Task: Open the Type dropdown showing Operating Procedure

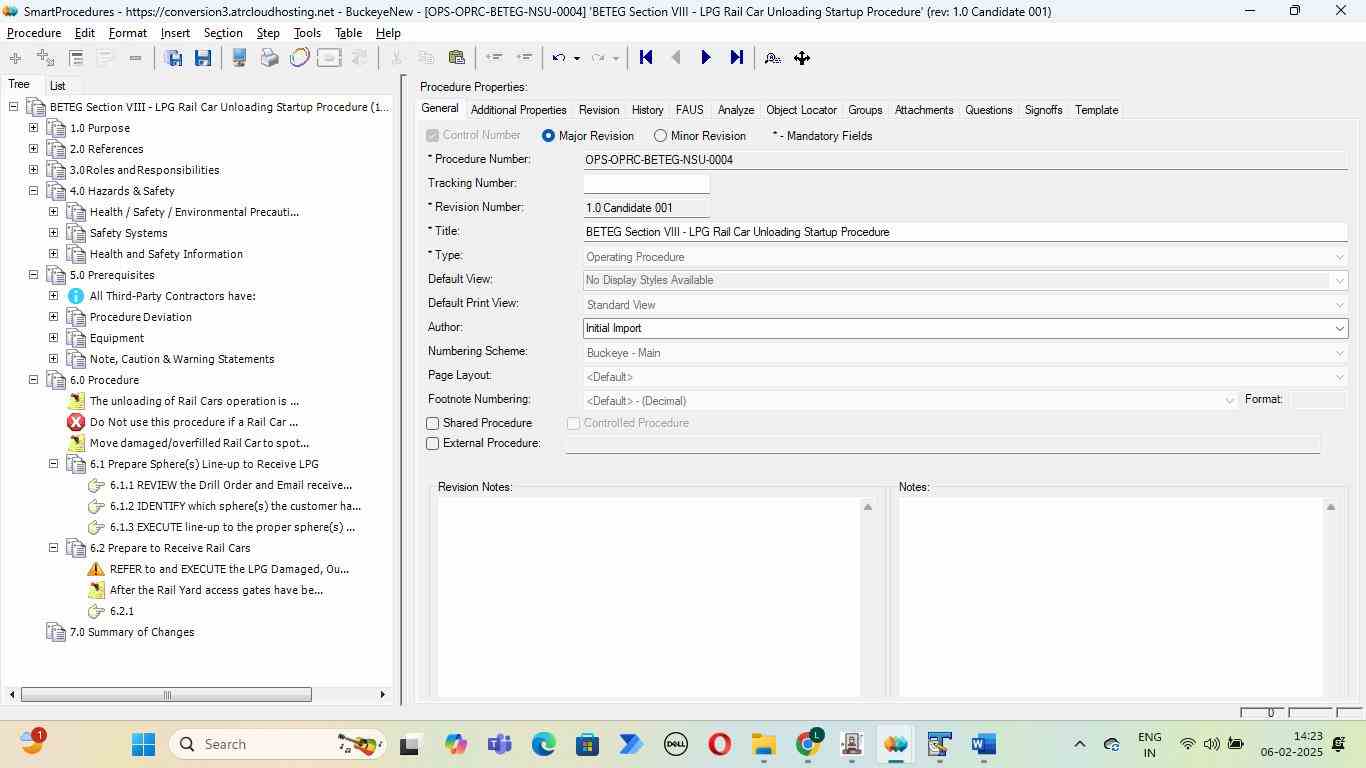Action: click(x=1340, y=257)
